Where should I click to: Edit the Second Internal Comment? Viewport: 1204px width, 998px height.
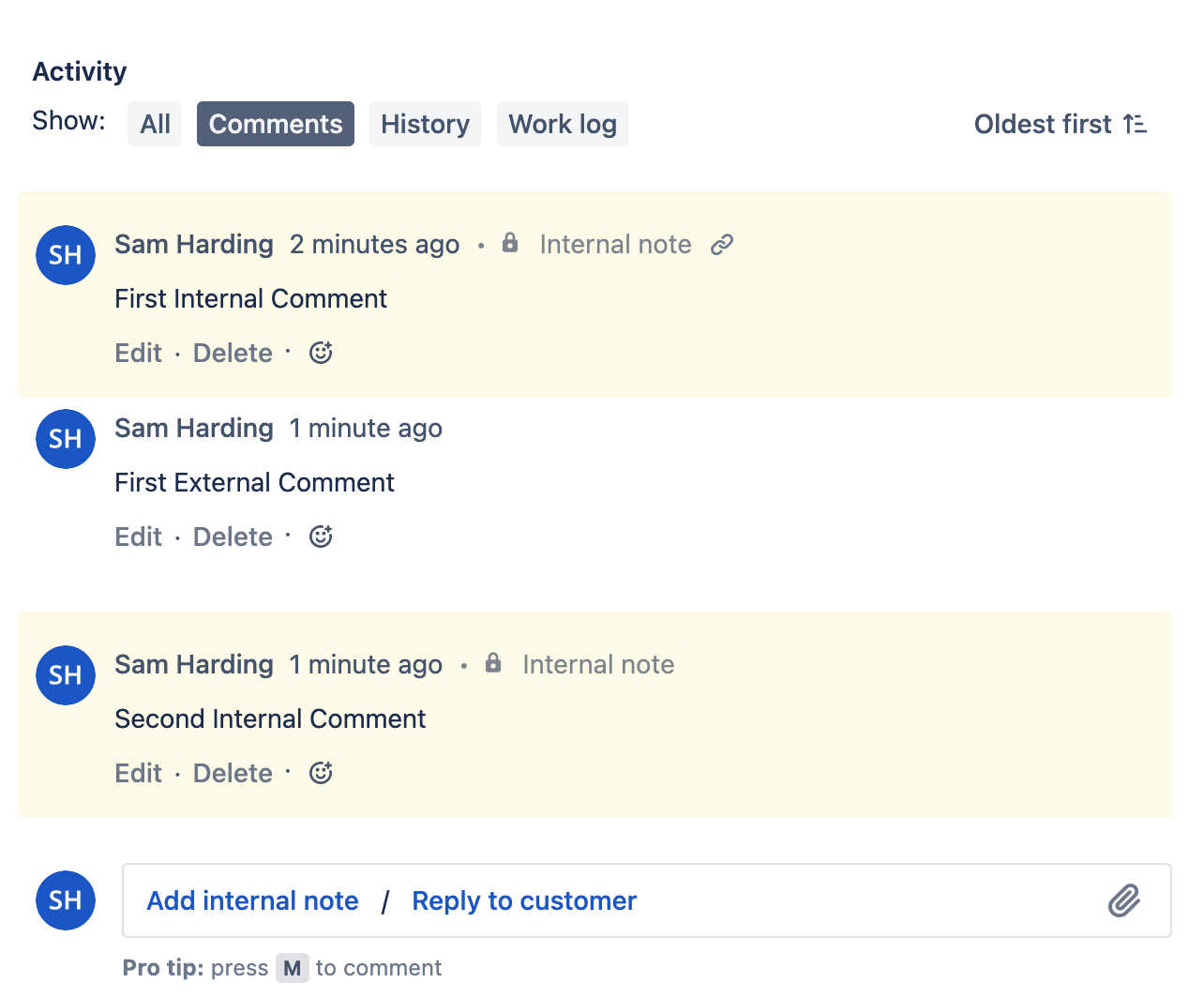coord(138,773)
